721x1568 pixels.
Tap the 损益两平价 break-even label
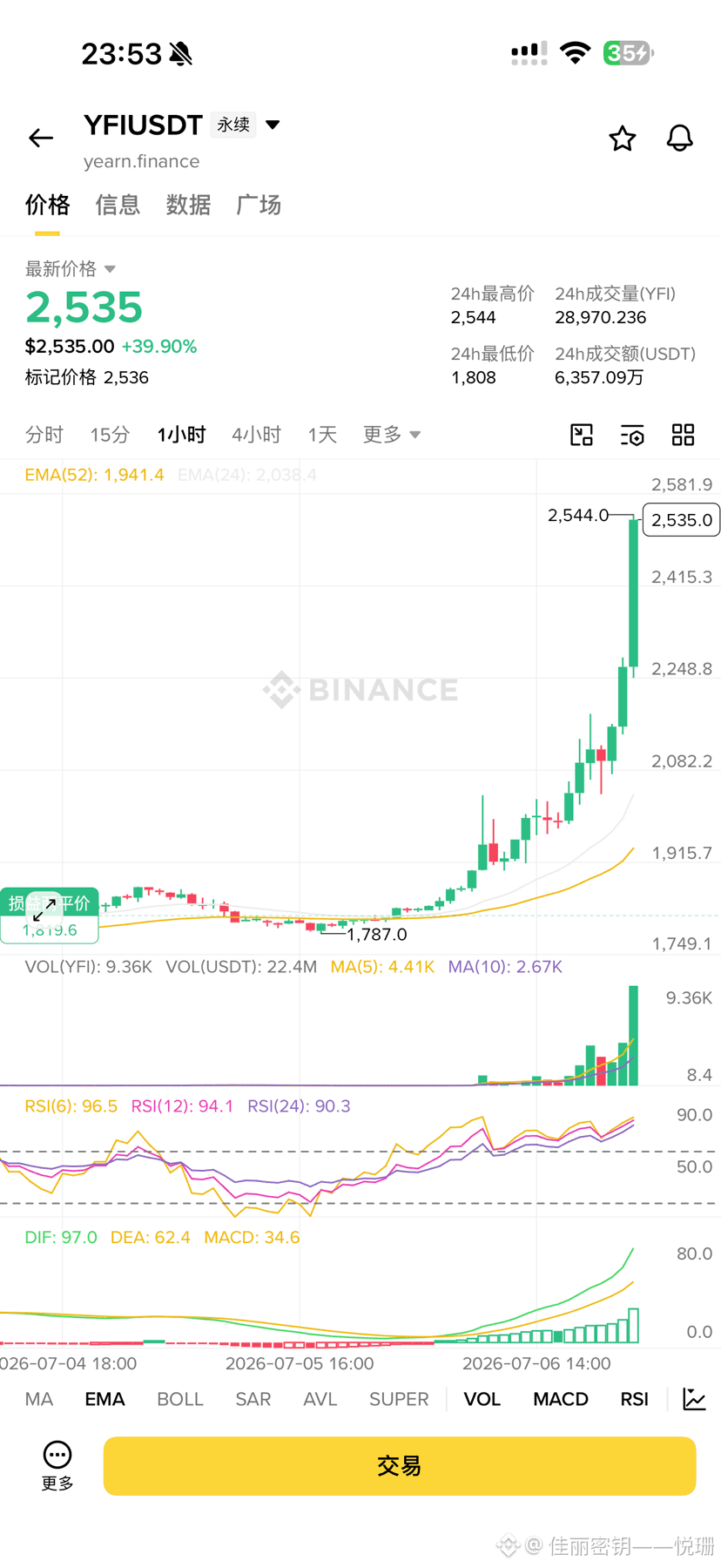click(x=50, y=903)
